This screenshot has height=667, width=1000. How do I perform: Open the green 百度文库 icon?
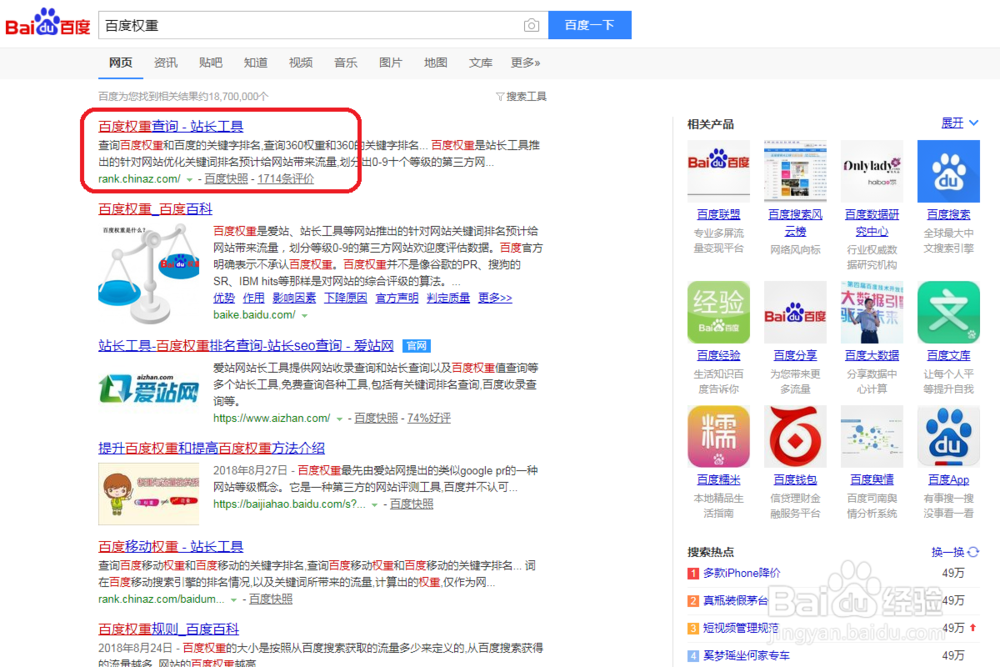click(x=948, y=312)
